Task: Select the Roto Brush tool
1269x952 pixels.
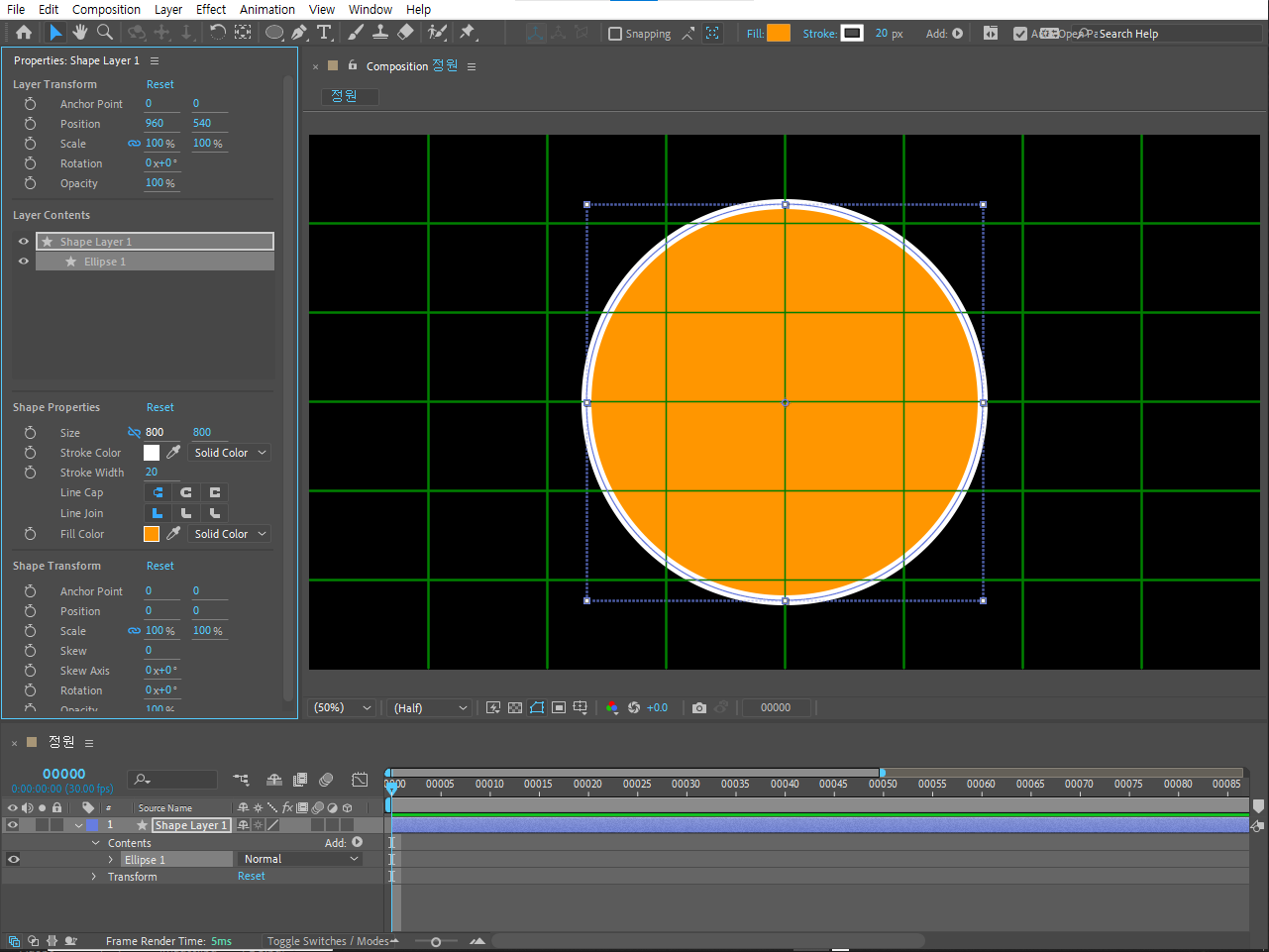Action: pyautogui.click(x=437, y=33)
